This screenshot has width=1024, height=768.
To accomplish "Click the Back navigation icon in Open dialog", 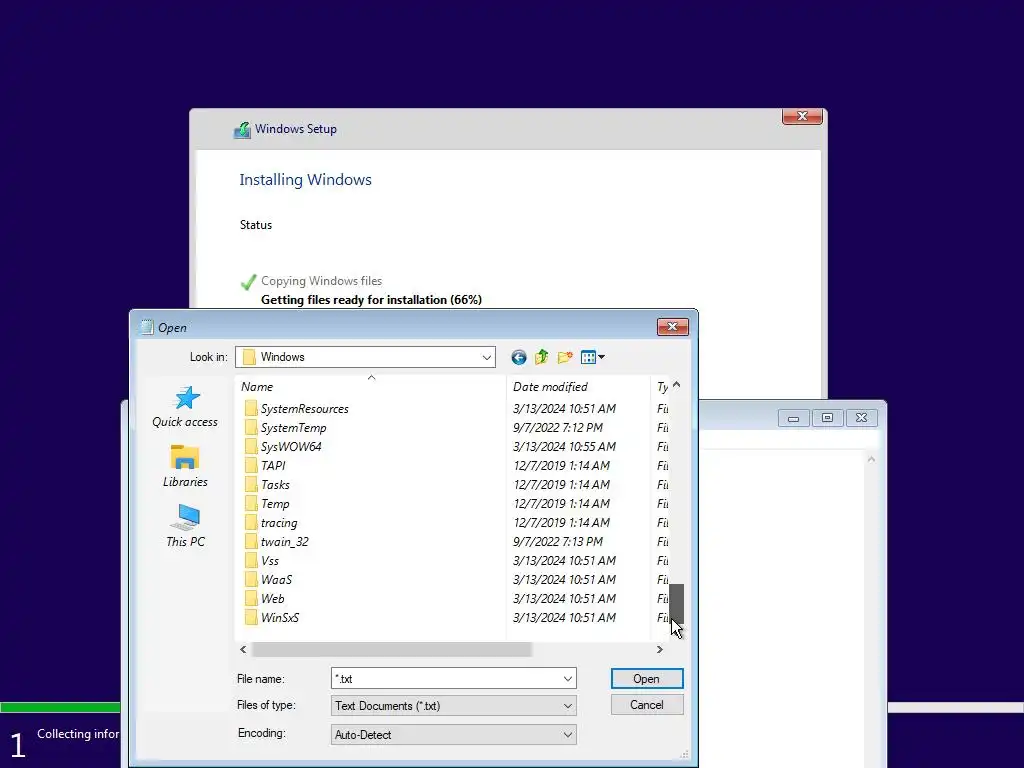I will (519, 357).
